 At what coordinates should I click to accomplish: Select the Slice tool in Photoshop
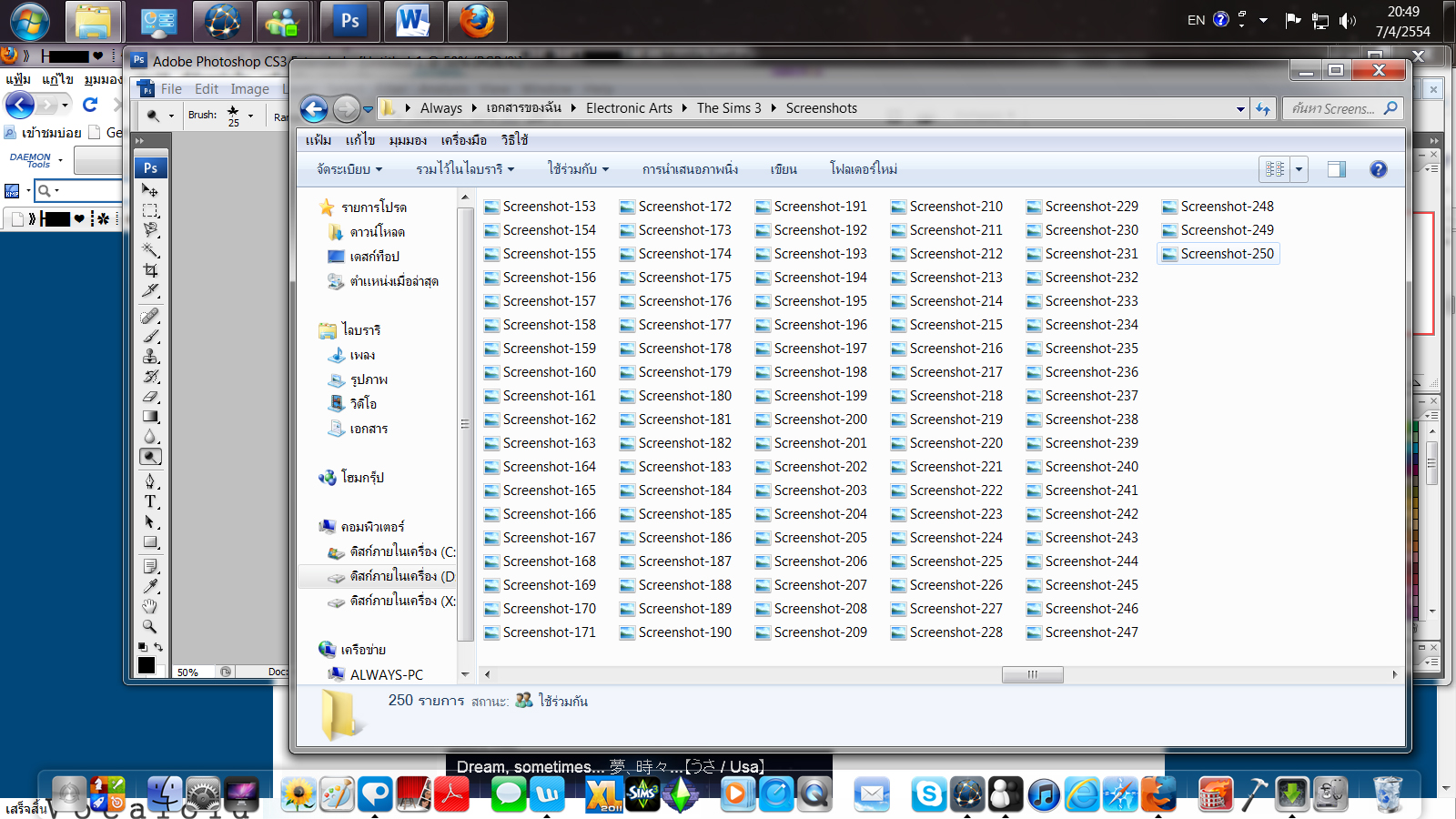(150, 290)
